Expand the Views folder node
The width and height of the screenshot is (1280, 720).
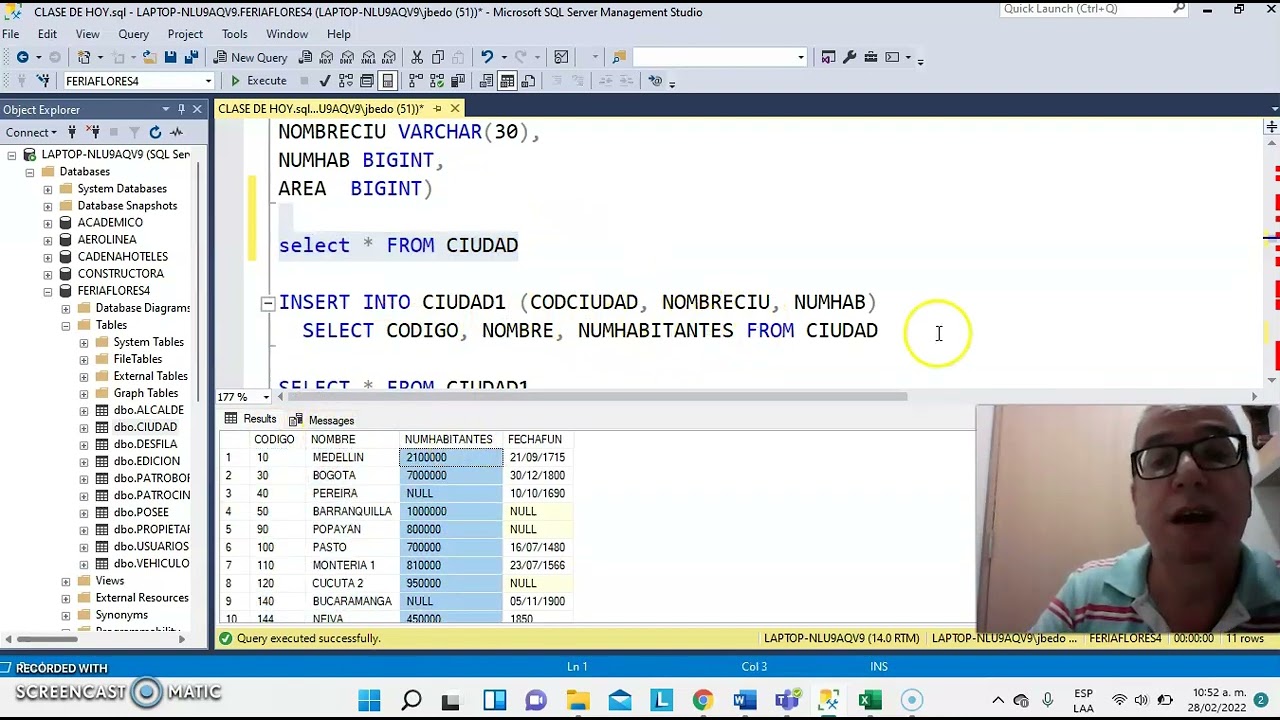[66, 581]
